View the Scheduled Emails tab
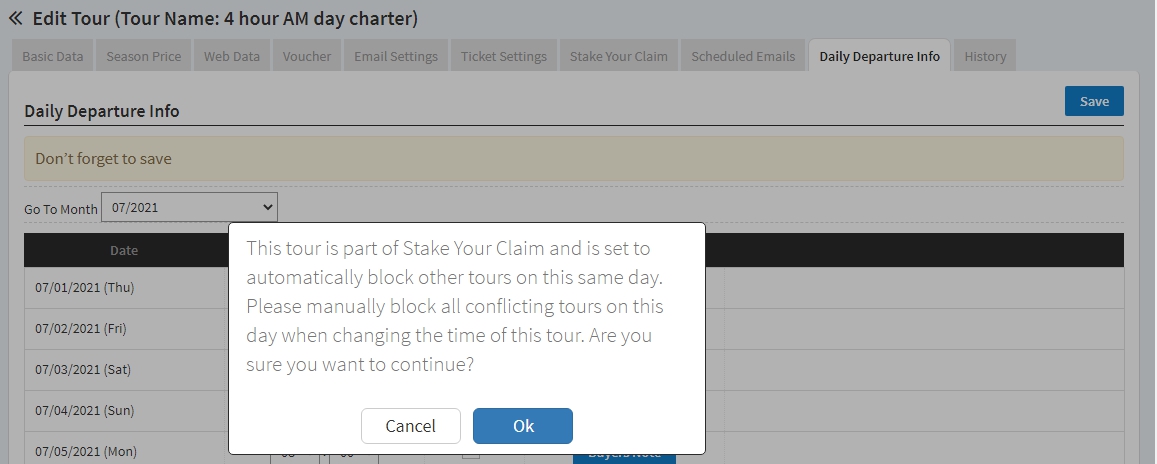 pyautogui.click(x=743, y=56)
